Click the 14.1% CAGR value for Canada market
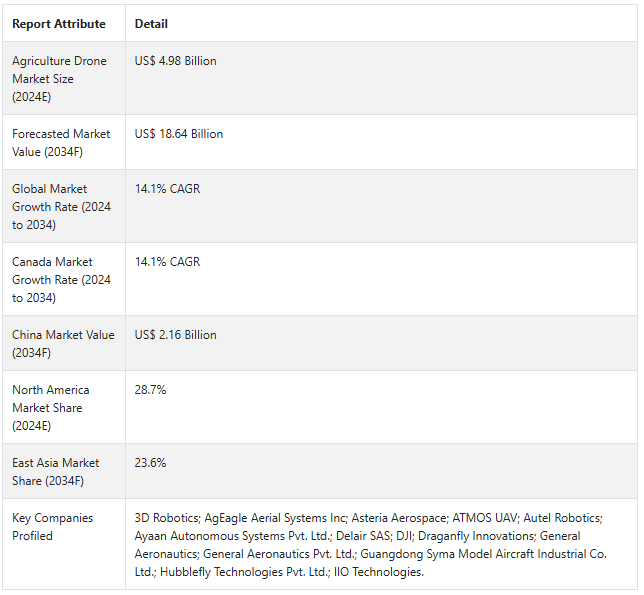The width and height of the screenshot is (644, 595). pos(167,262)
